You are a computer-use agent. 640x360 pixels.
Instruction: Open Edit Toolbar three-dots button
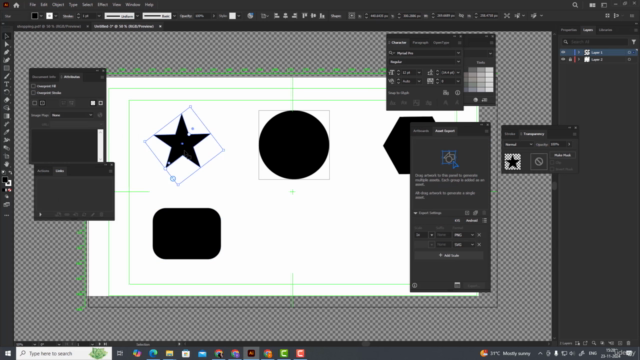(7, 215)
